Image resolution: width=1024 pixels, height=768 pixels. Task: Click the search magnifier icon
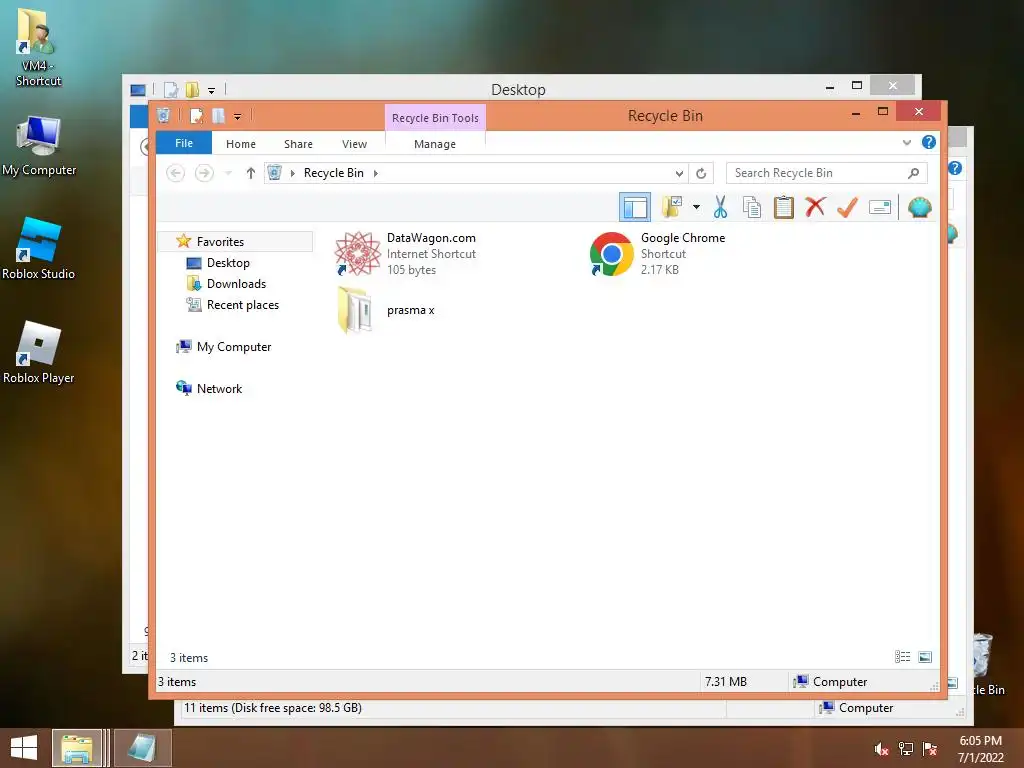coord(914,173)
